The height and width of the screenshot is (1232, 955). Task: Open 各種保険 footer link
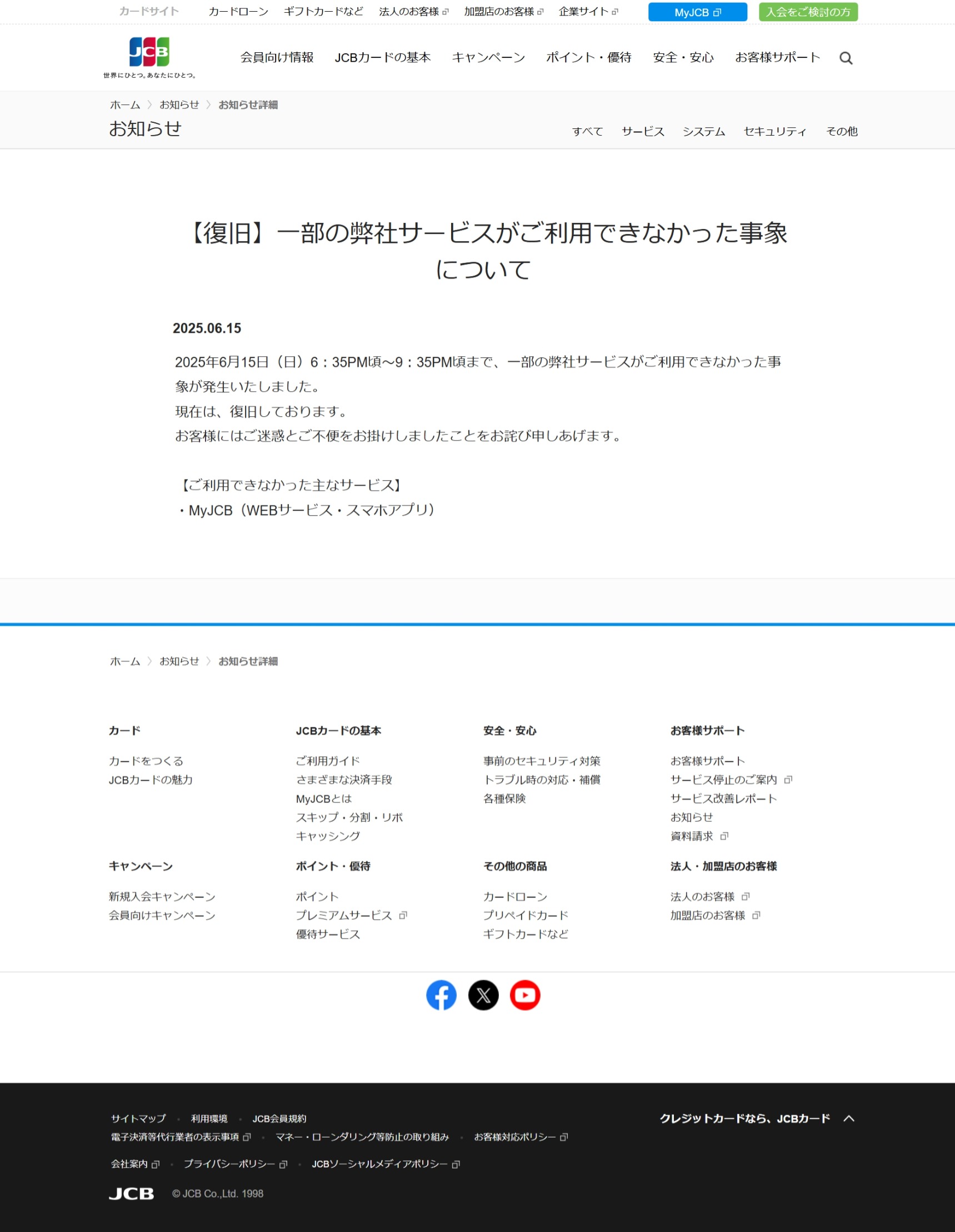pos(504,799)
